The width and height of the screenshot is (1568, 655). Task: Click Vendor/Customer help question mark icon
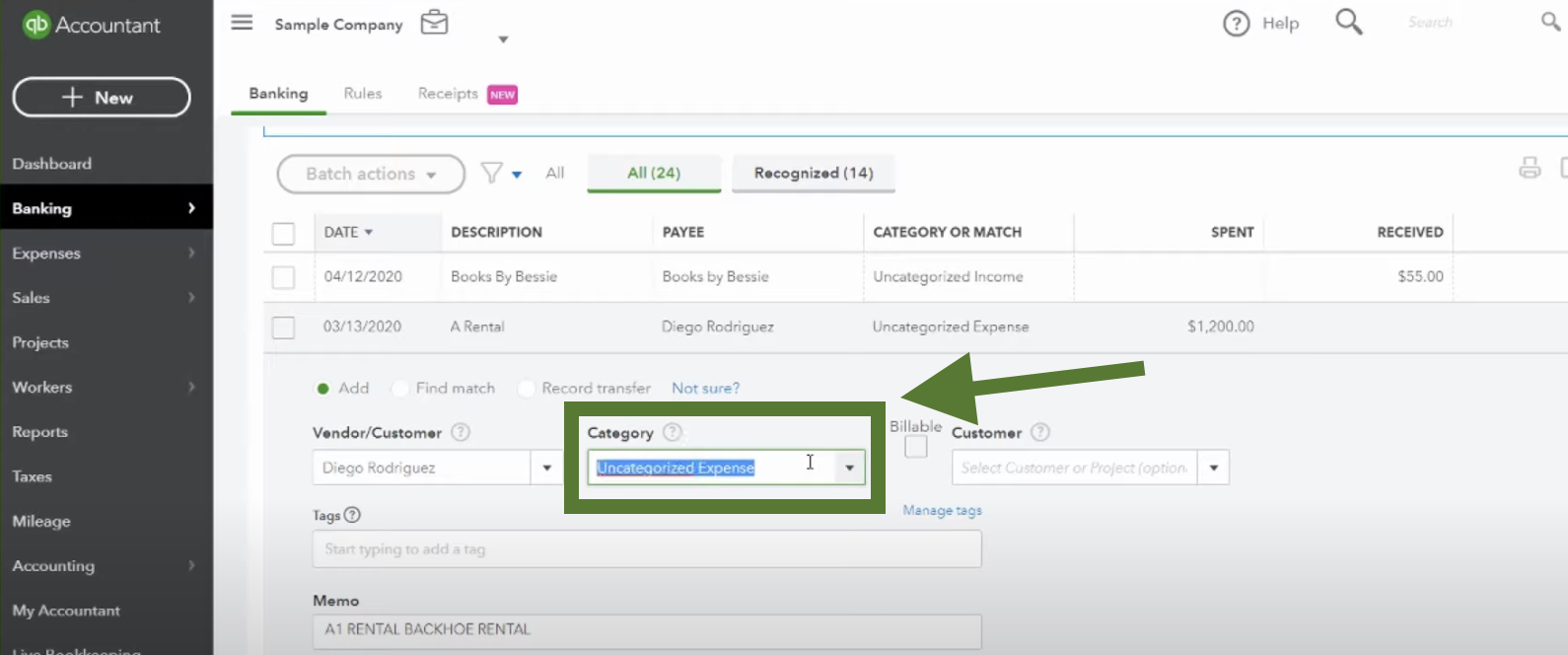point(461,432)
